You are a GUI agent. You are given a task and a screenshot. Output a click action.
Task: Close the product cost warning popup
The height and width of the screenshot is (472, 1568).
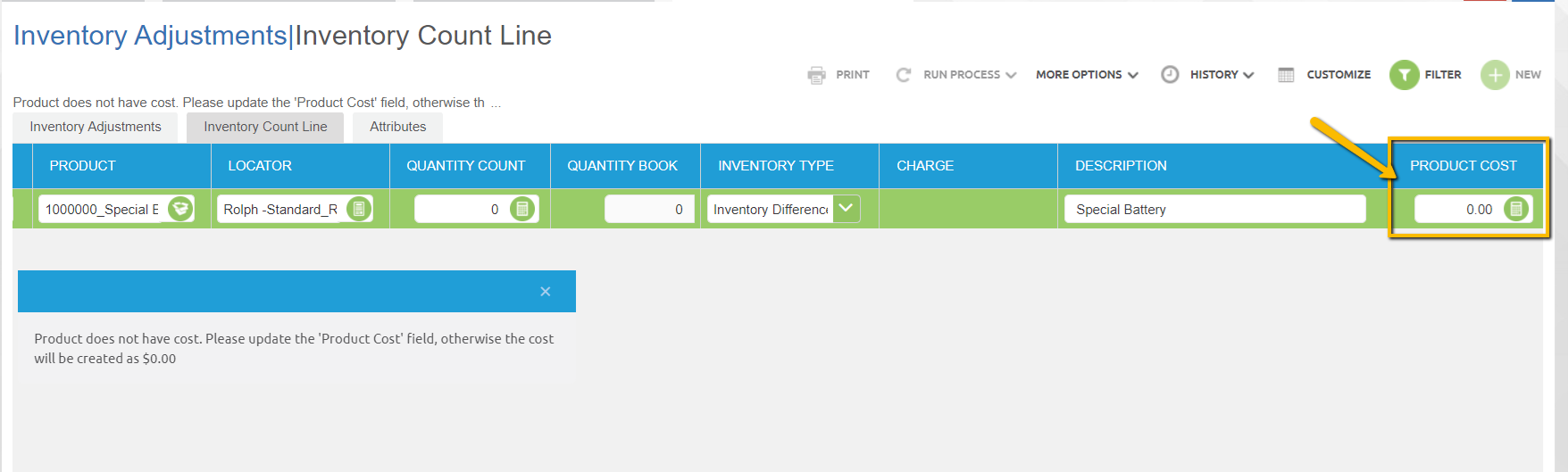(x=545, y=292)
